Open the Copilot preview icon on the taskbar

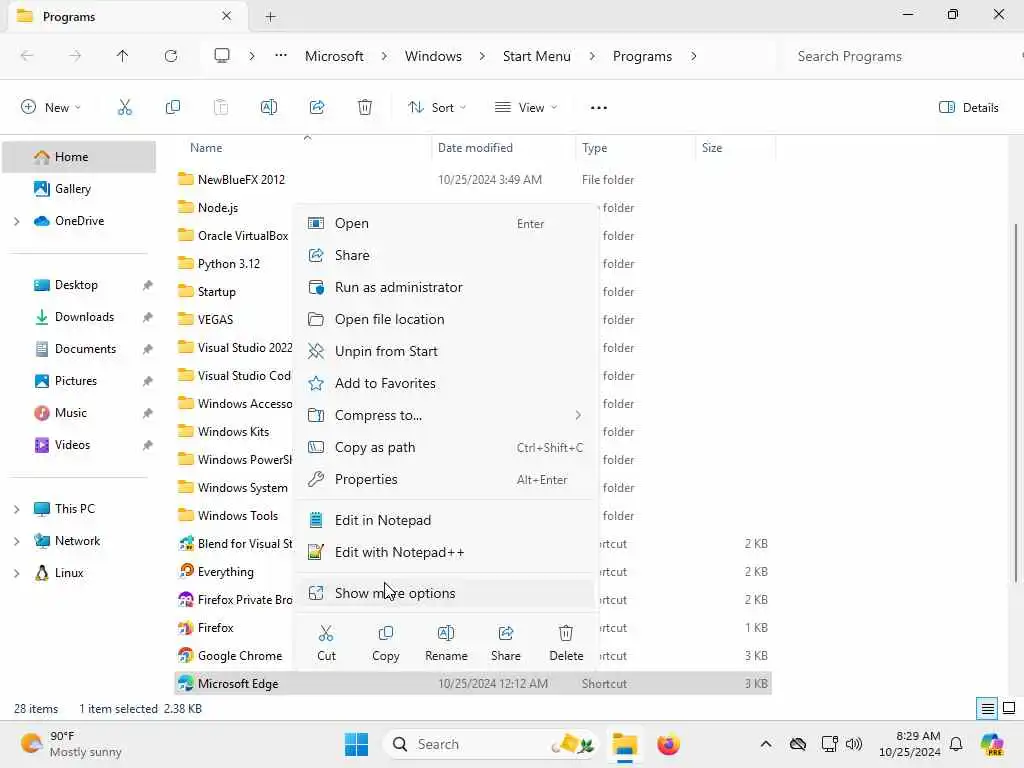coord(992,744)
